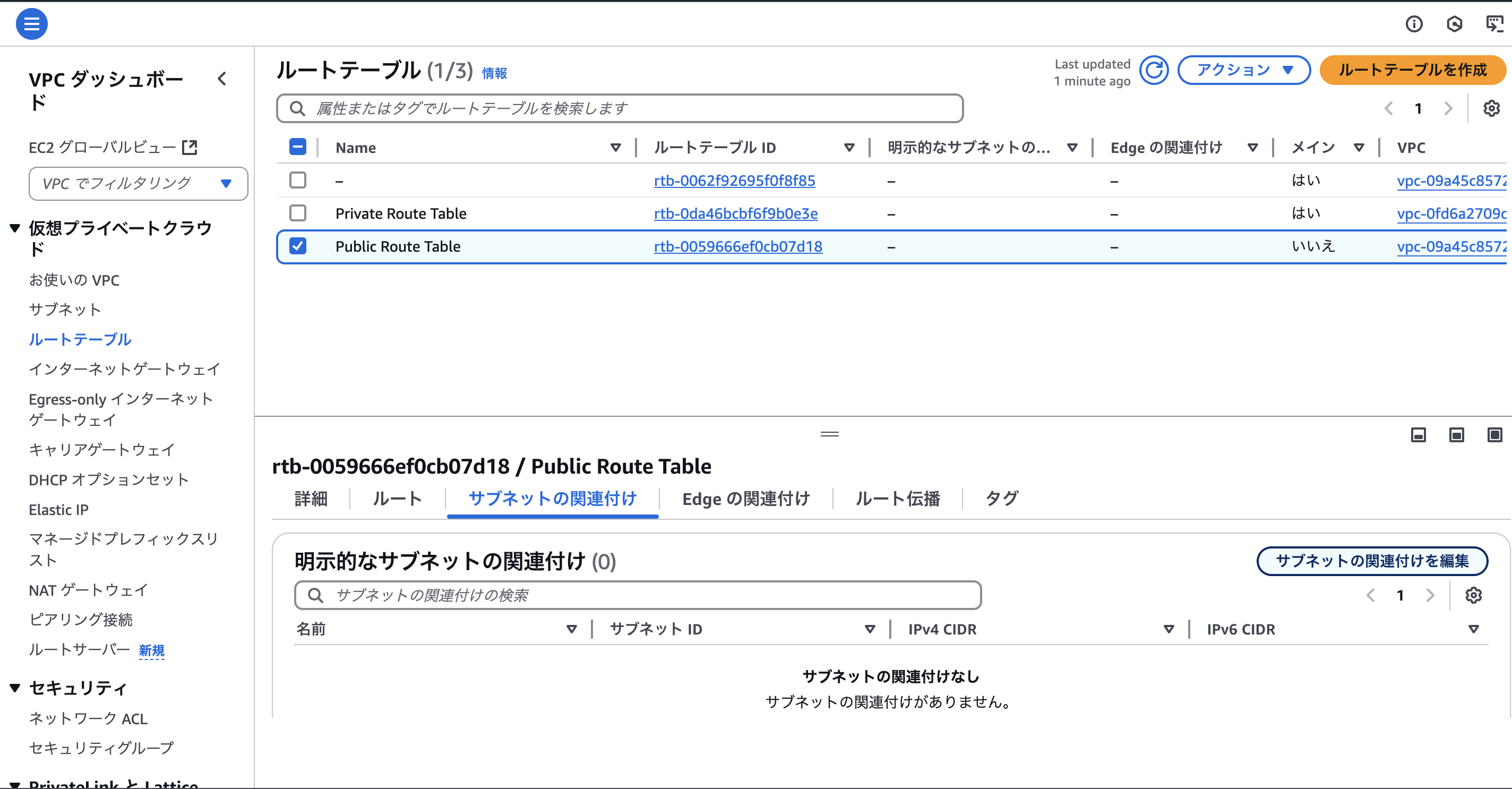Image resolution: width=1512 pixels, height=789 pixels.
Task: Maximize the details split panel
Action: (1494, 434)
